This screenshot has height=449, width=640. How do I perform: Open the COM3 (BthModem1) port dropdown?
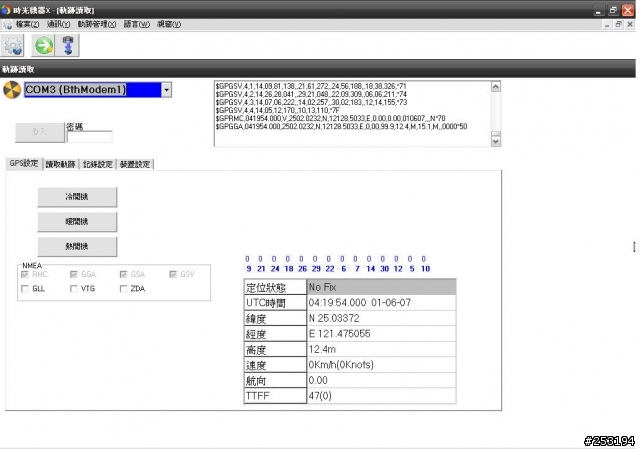click(167, 90)
